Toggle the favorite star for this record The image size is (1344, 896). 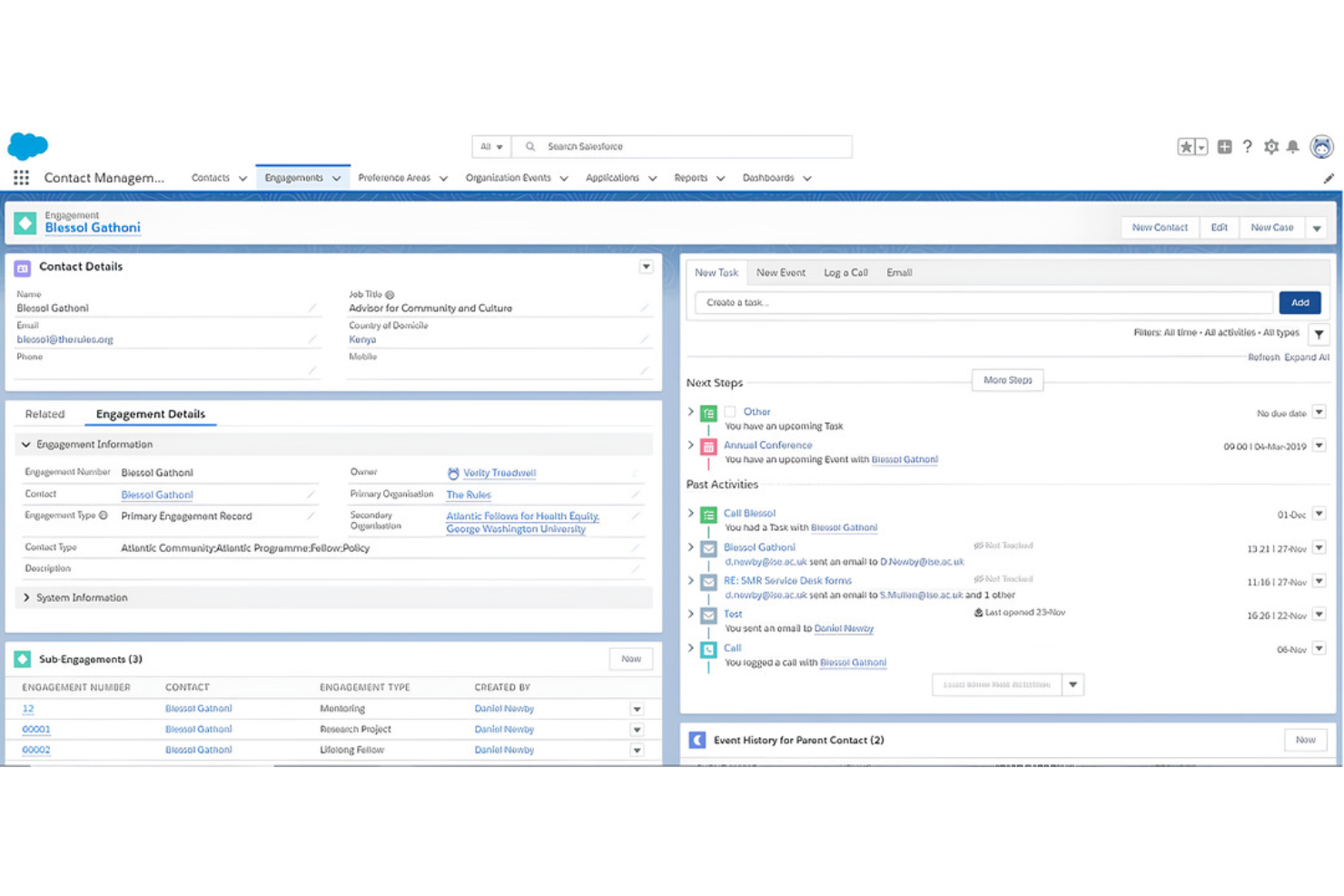click(x=1185, y=145)
